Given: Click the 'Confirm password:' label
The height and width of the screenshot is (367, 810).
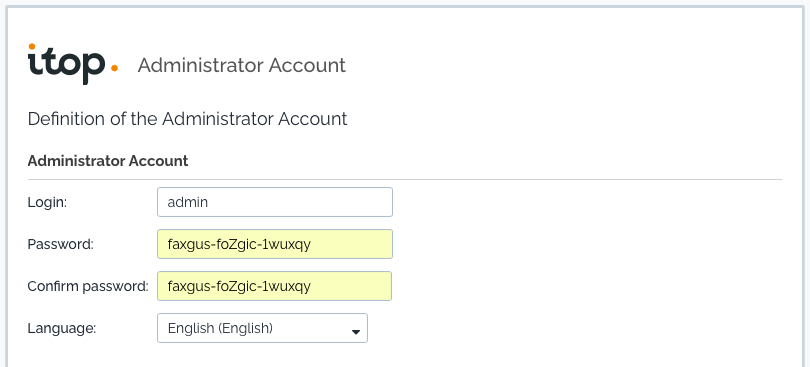Looking at the screenshot, I should (x=88, y=286).
